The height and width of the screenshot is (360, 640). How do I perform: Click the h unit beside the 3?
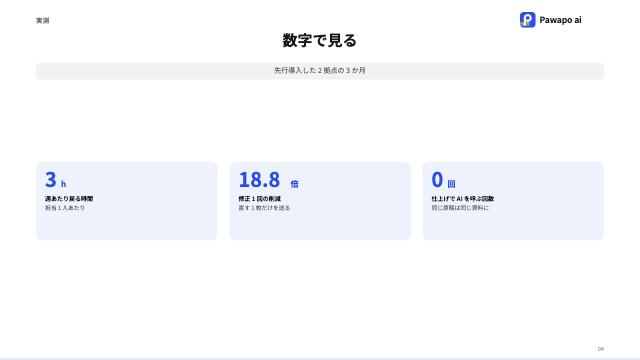[63, 184]
